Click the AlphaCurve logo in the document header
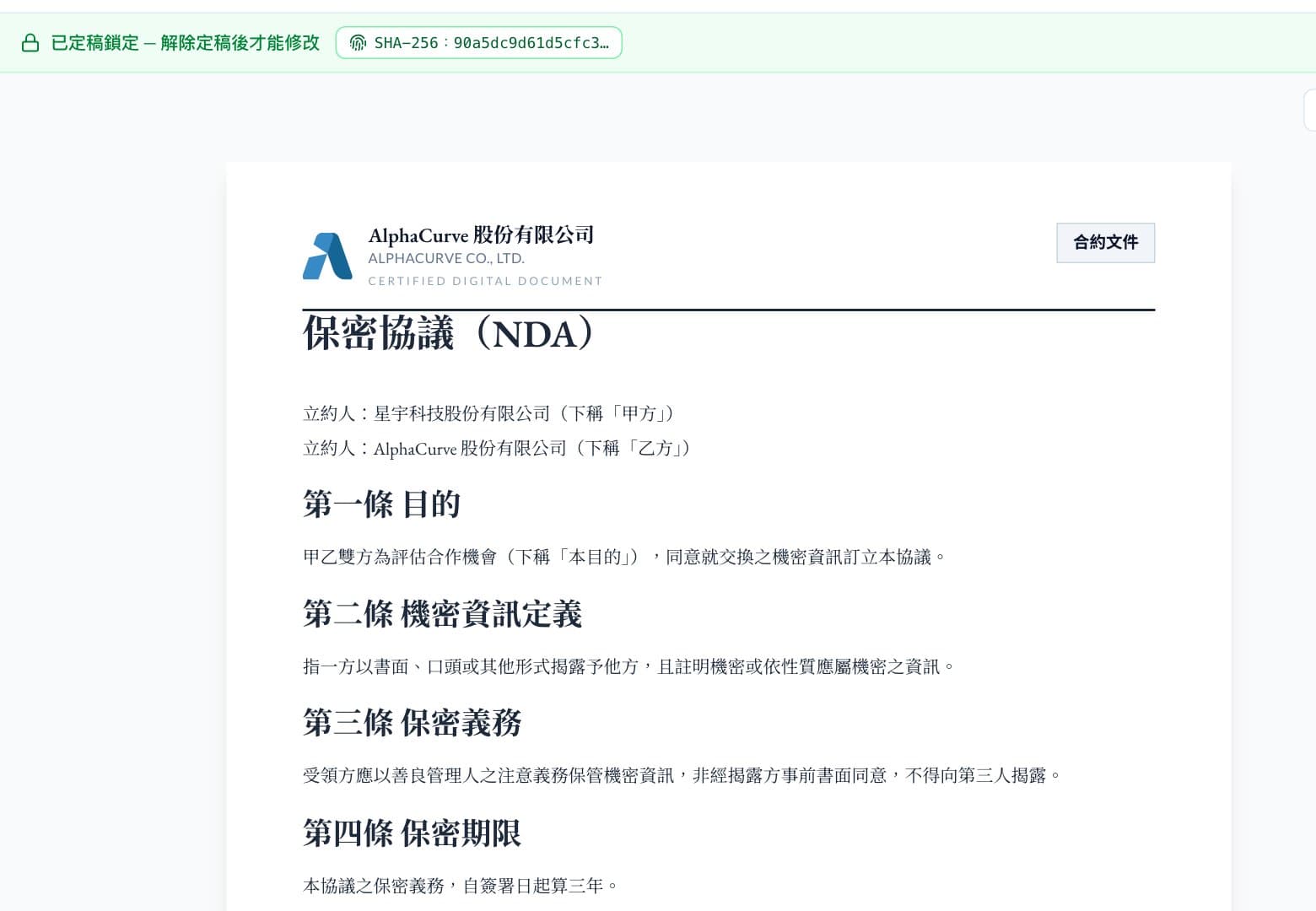This screenshot has width=1316, height=911. [x=327, y=256]
